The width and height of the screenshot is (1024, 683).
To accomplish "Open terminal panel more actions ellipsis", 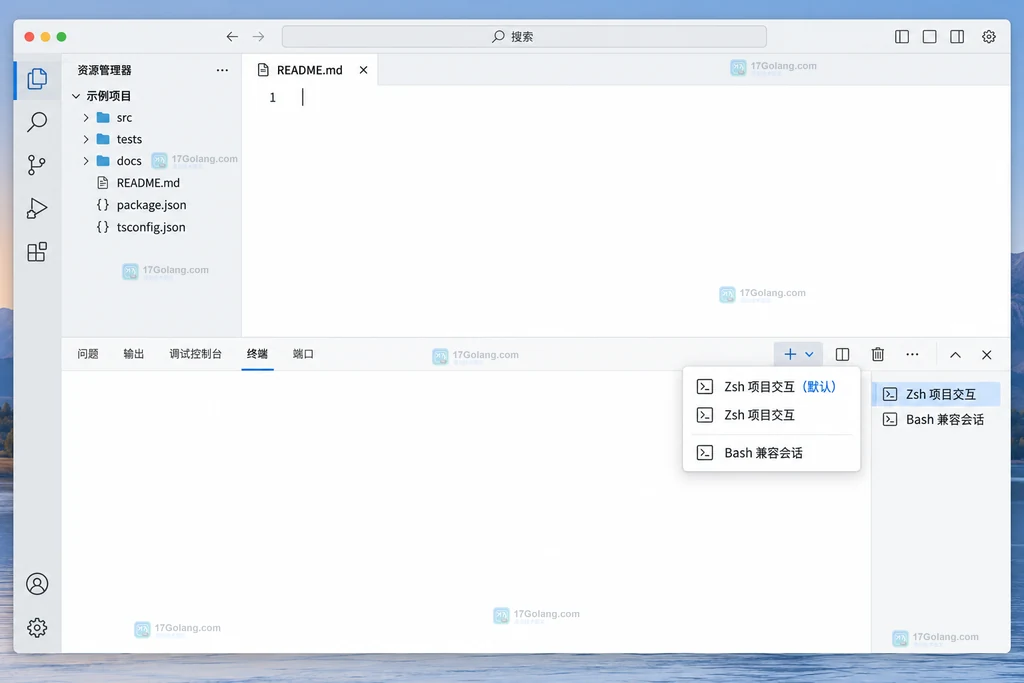I will tap(912, 355).
